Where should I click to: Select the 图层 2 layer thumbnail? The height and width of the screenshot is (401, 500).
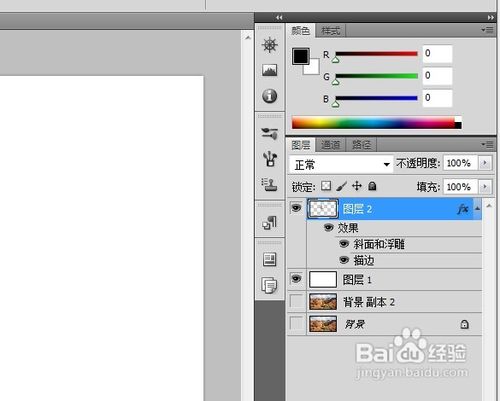(x=323, y=209)
